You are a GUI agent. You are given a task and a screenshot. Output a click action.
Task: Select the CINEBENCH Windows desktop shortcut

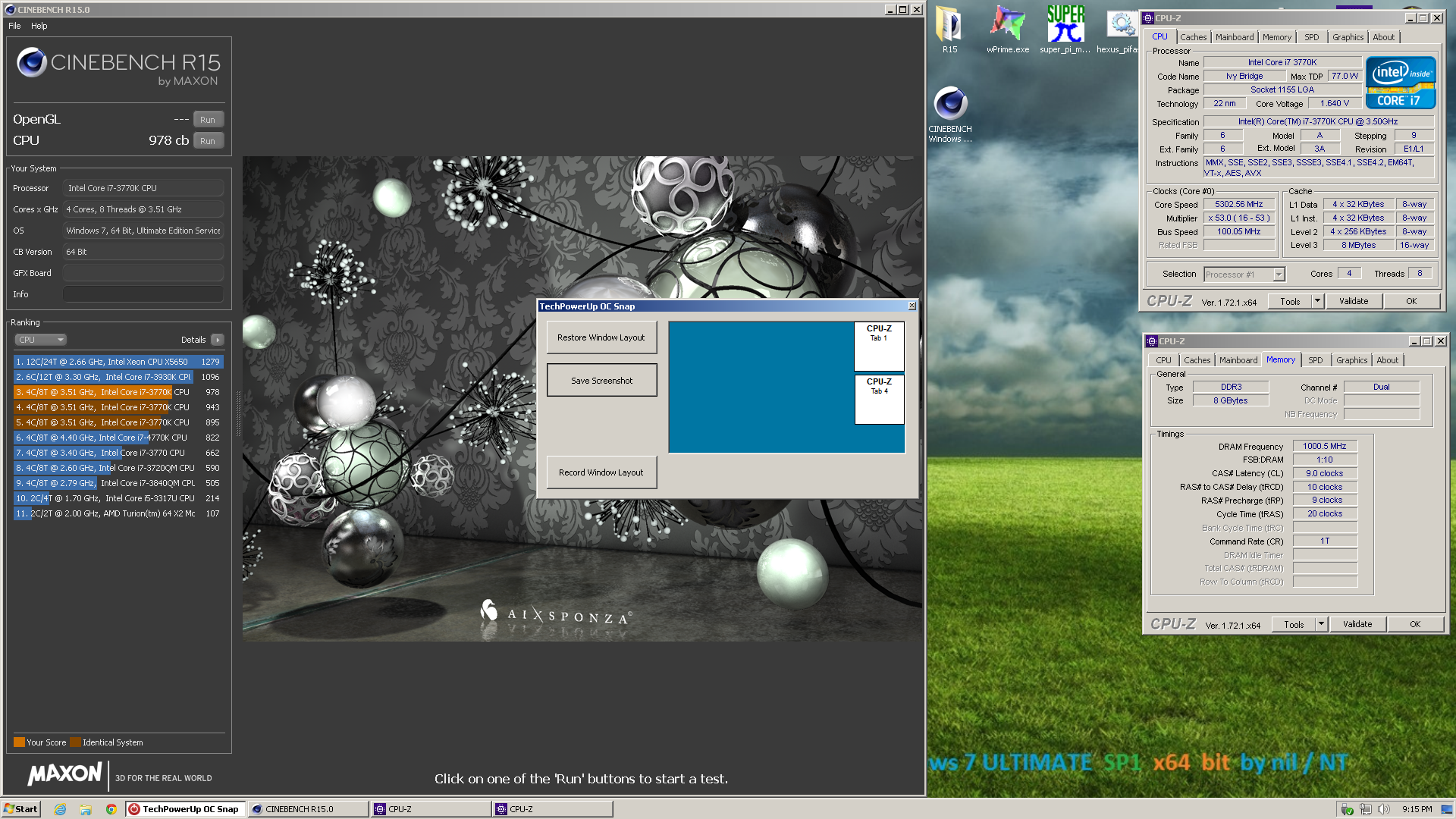click(949, 114)
